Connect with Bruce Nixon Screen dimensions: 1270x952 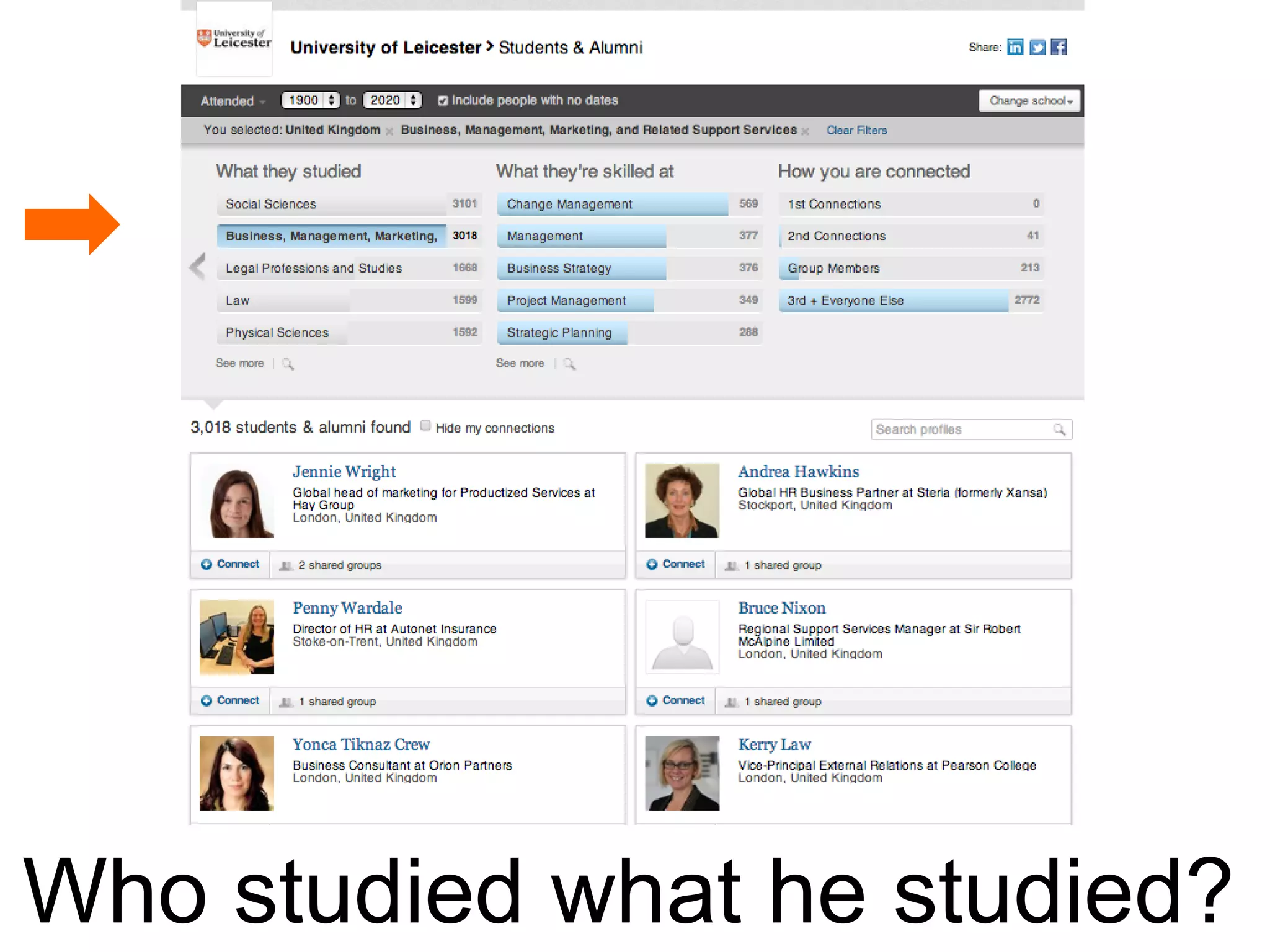click(675, 700)
